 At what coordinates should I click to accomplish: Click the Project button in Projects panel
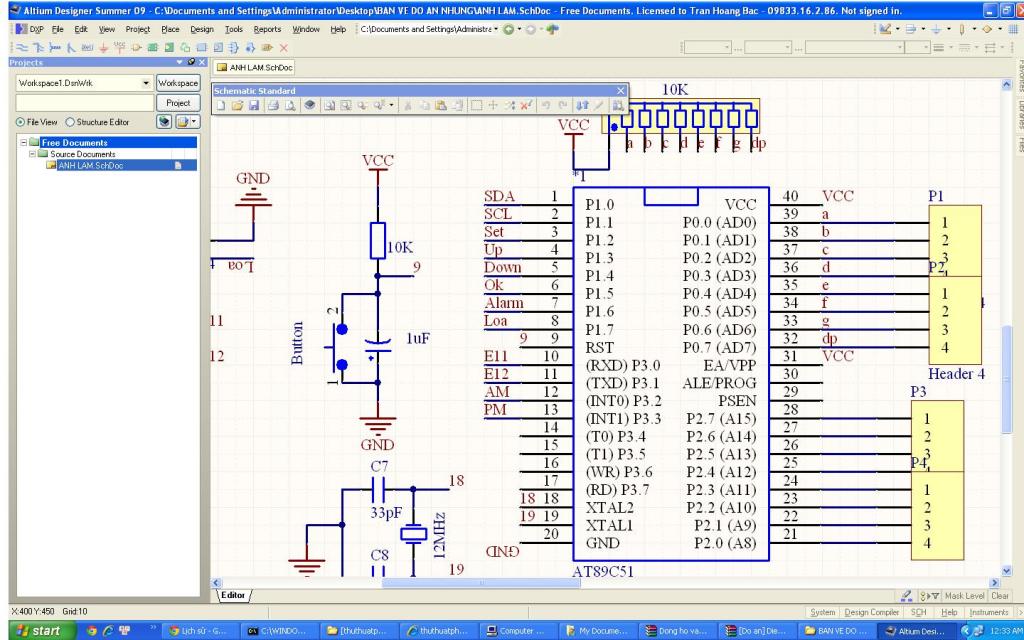point(178,103)
